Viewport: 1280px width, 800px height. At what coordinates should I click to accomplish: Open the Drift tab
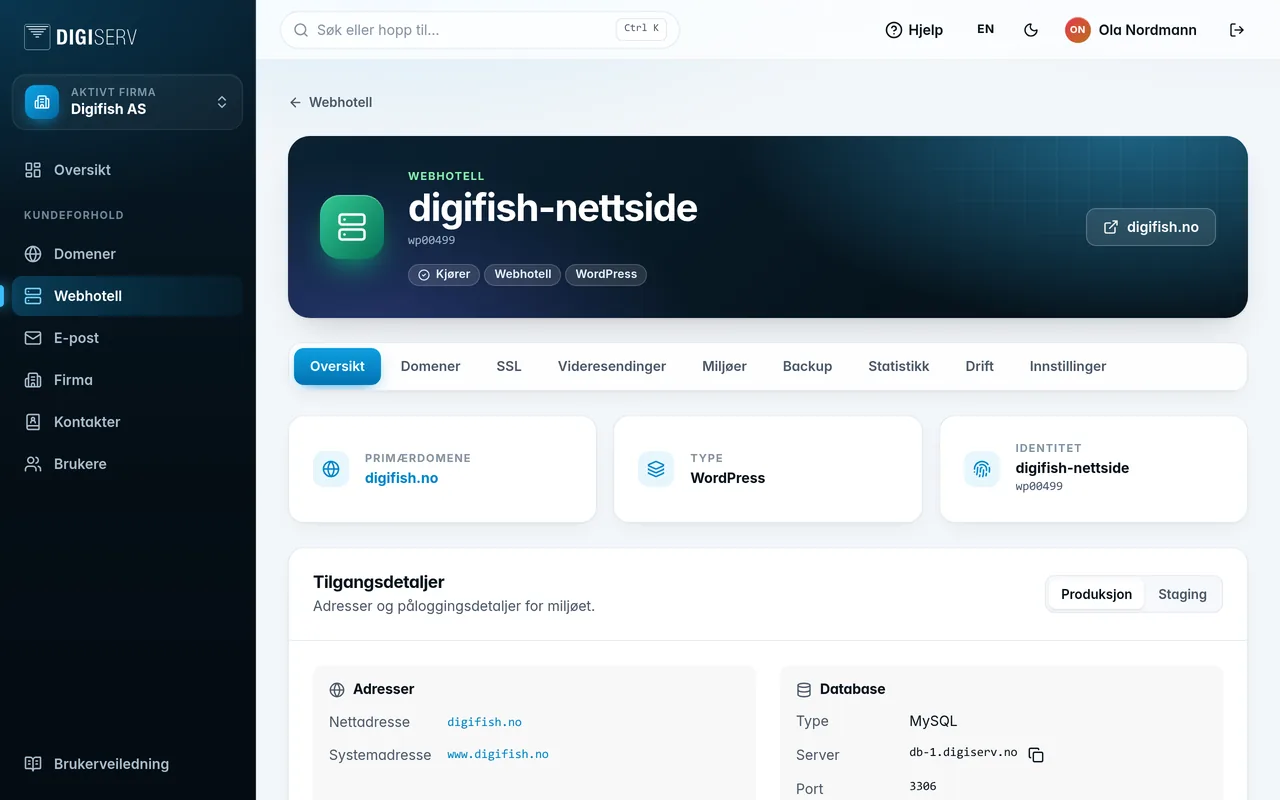(980, 366)
